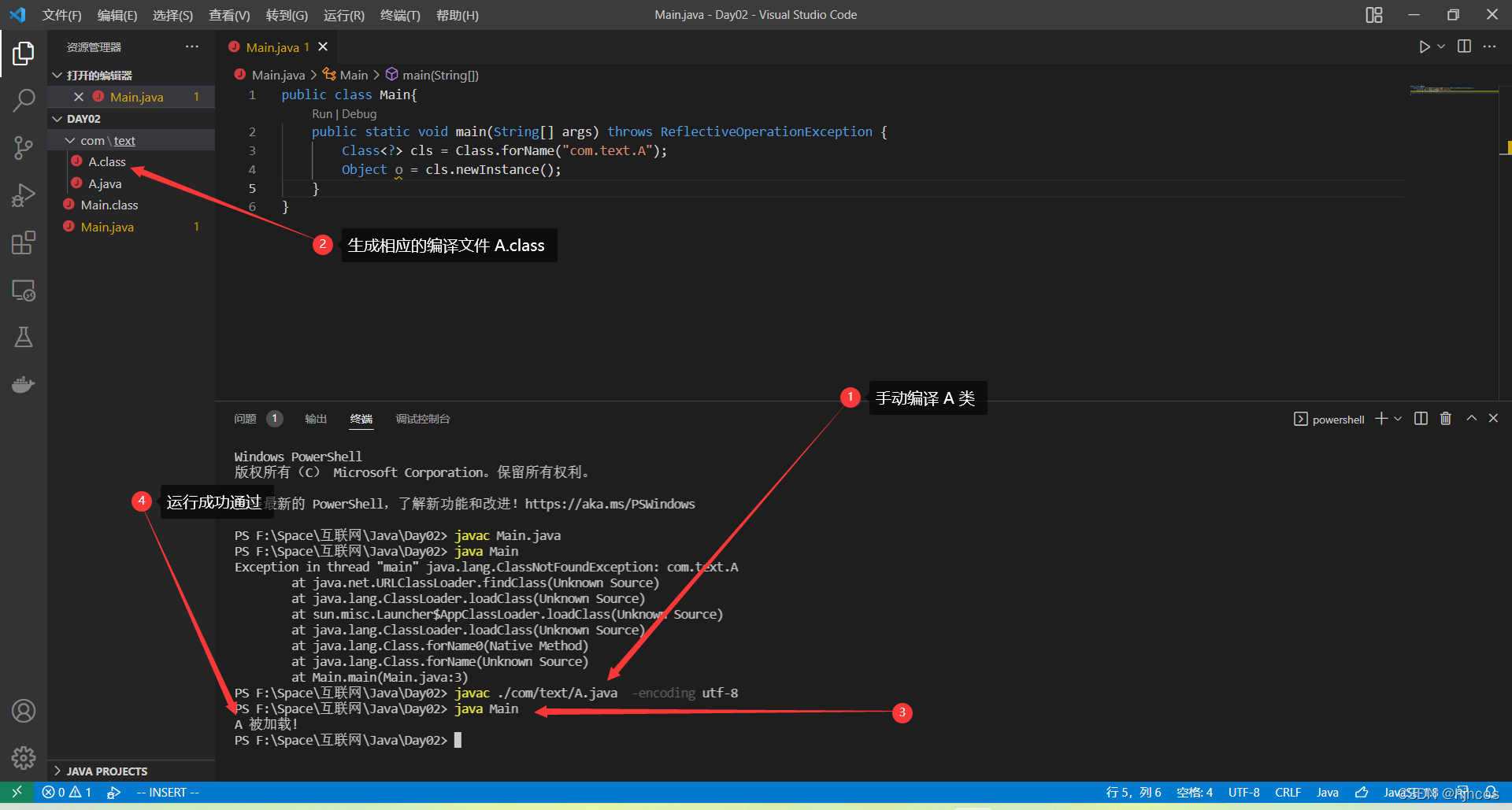Viewport: 1512px width, 810px height.
Task: Open the 转到(G) menu
Action: tap(287, 15)
